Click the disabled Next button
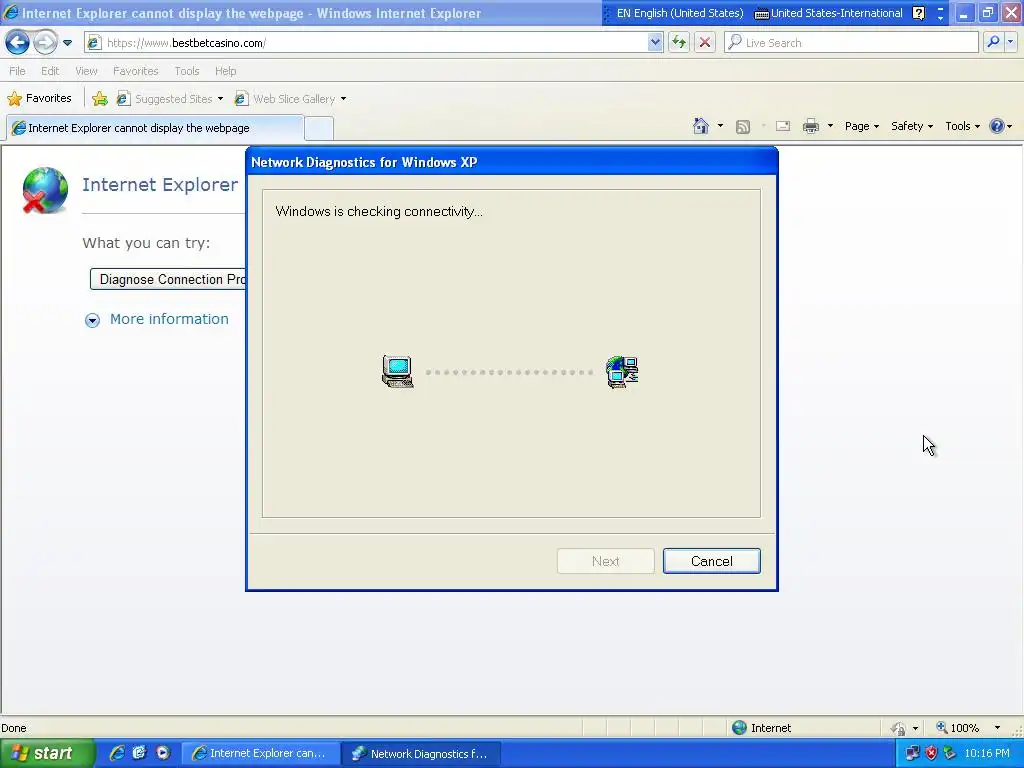Image resolution: width=1024 pixels, height=768 pixels. 605,562
